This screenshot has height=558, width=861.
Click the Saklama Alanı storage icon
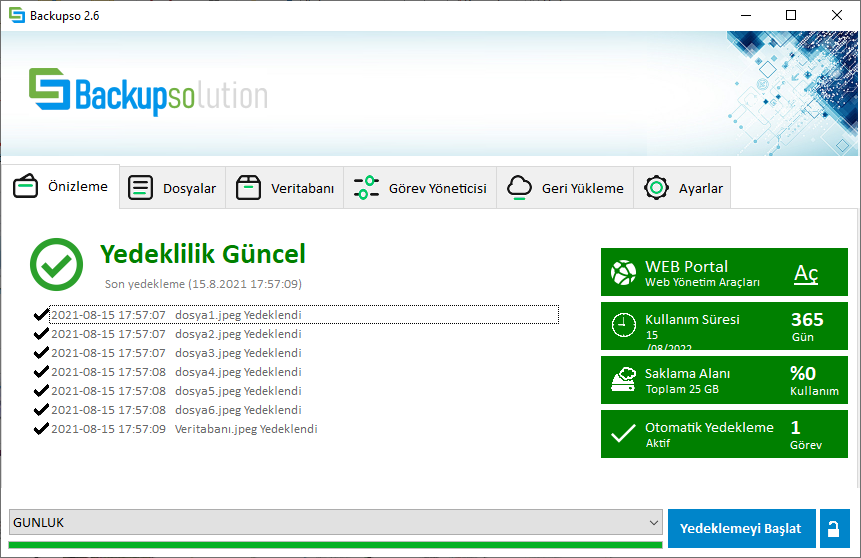click(x=623, y=380)
